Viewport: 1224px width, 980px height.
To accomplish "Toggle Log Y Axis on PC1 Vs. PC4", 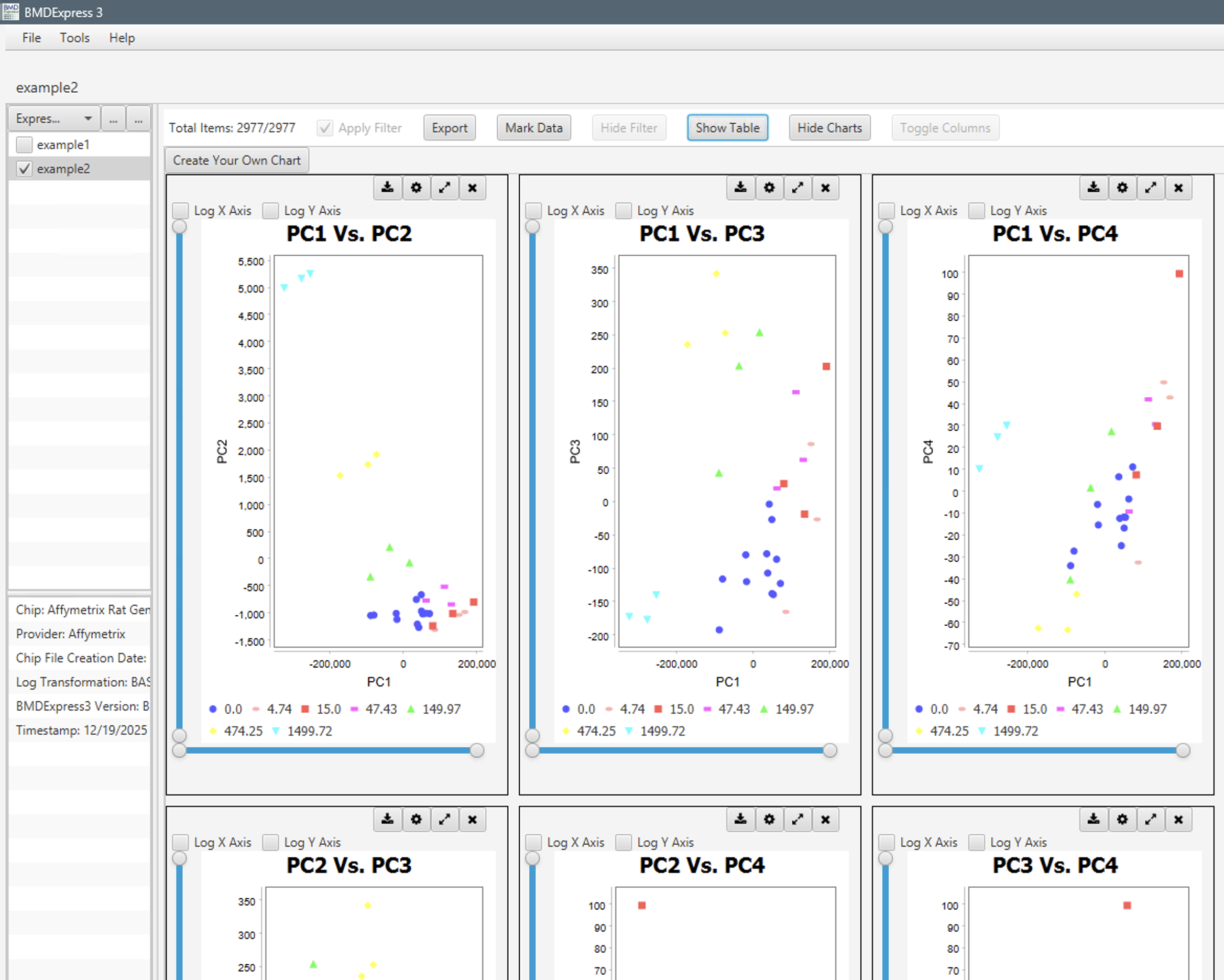I will pos(977,211).
